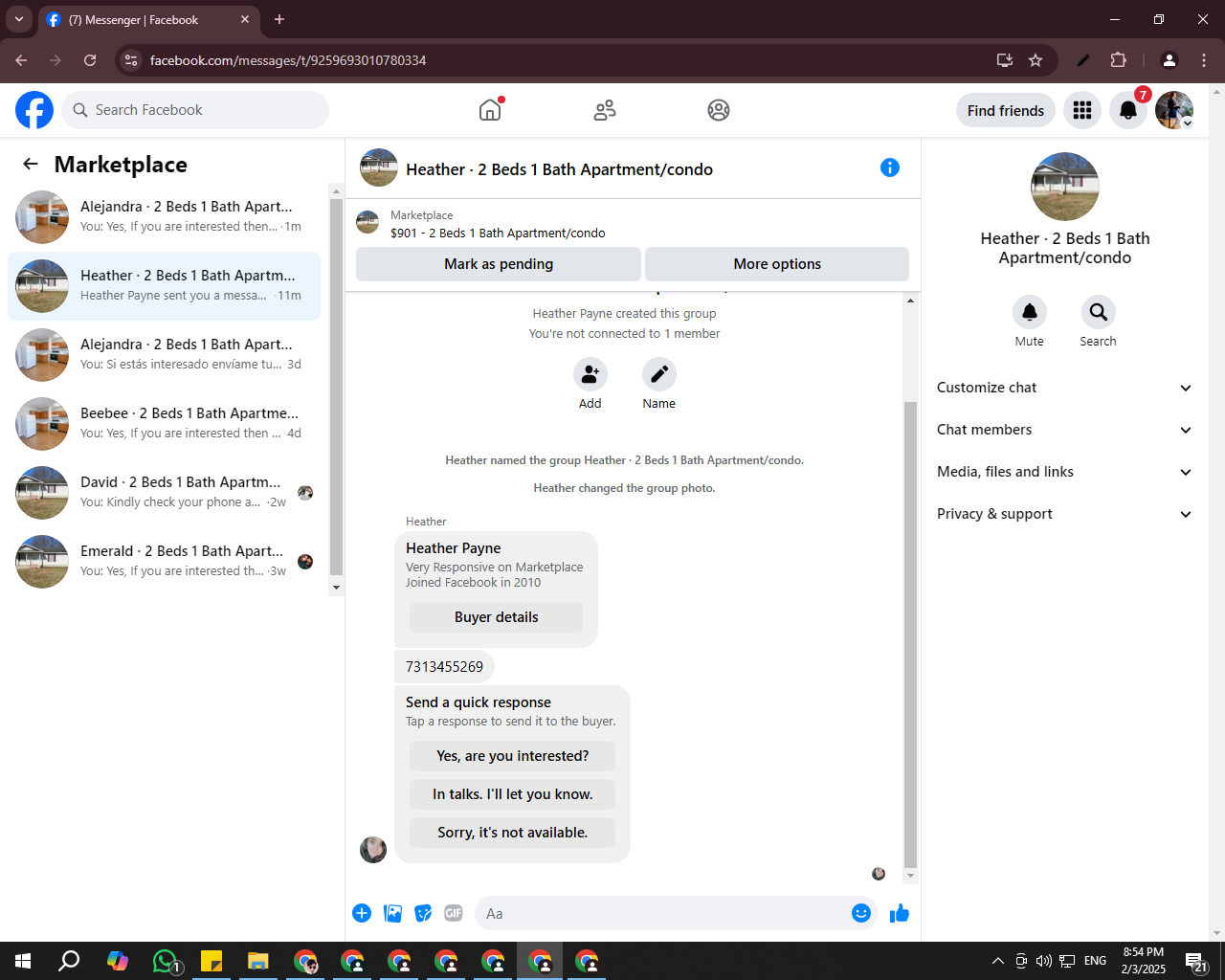1225x980 pixels.
Task: Open Chrome three-dot menu
Action: coord(1204,60)
